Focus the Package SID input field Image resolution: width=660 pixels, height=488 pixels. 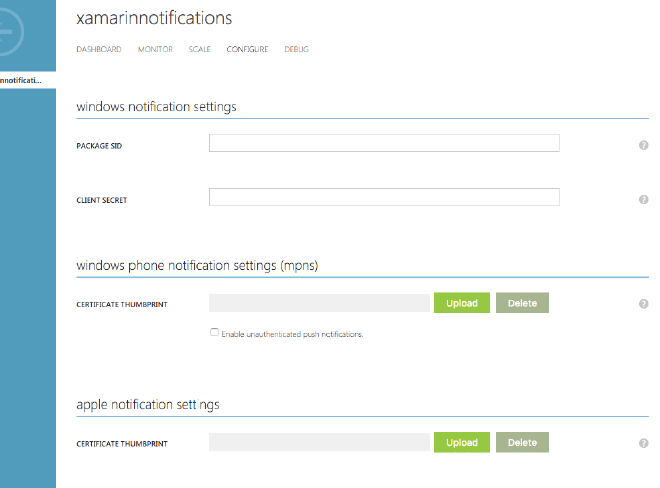[384, 143]
